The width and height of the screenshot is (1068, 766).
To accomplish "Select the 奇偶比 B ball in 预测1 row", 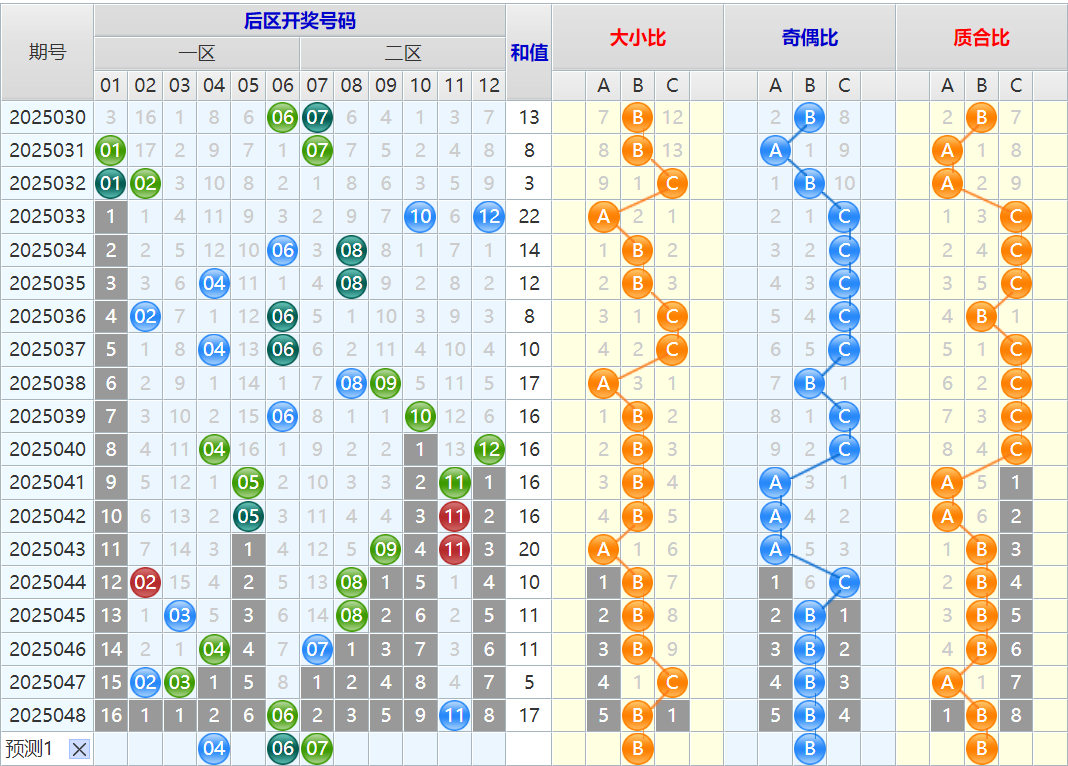I will 810,748.
